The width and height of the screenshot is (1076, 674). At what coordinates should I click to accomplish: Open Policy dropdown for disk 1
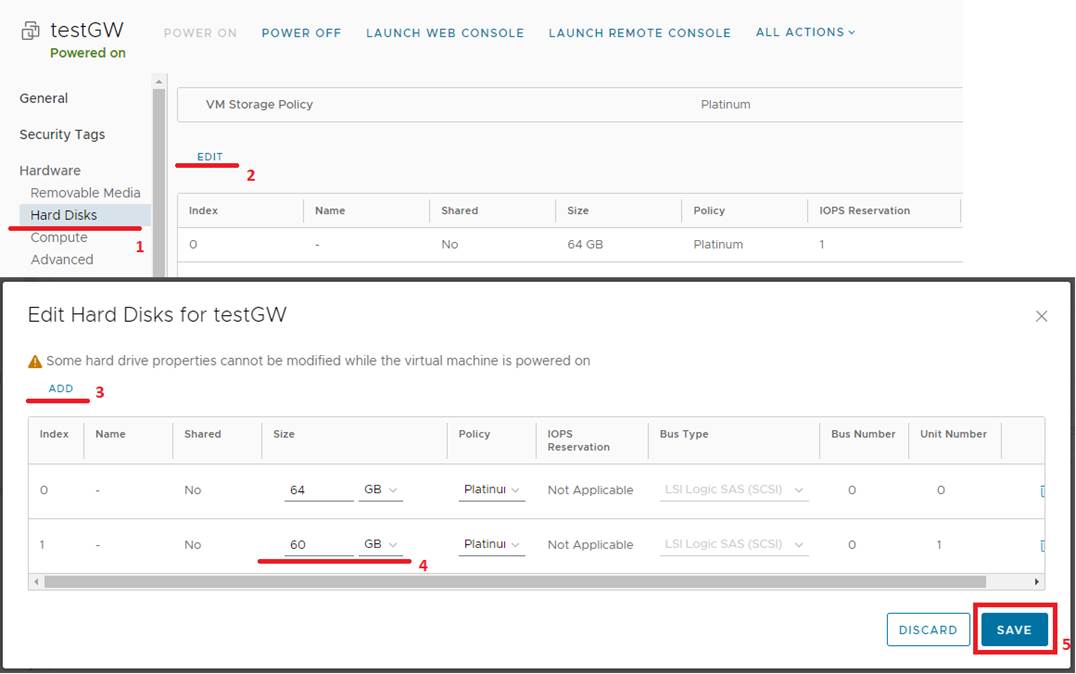(491, 544)
